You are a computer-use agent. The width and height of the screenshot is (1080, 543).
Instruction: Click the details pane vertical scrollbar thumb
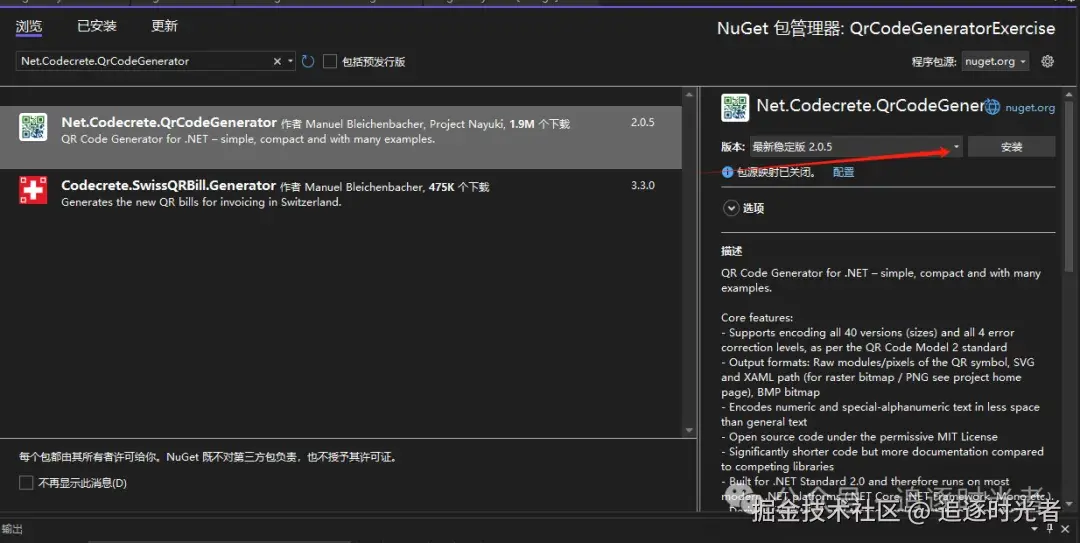1069,186
